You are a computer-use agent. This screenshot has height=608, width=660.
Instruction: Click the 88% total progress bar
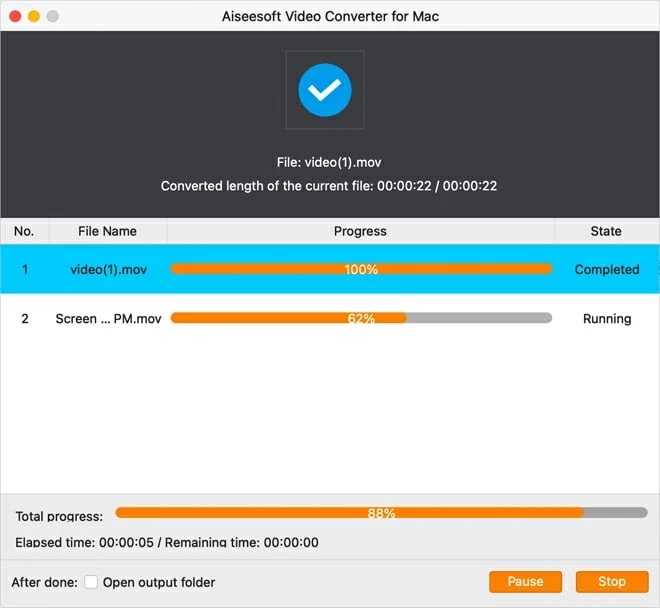click(381, 513)
